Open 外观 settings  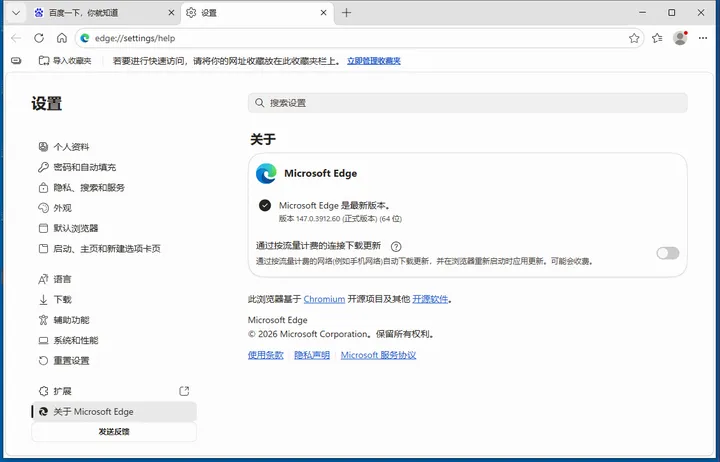pos(114,208)
